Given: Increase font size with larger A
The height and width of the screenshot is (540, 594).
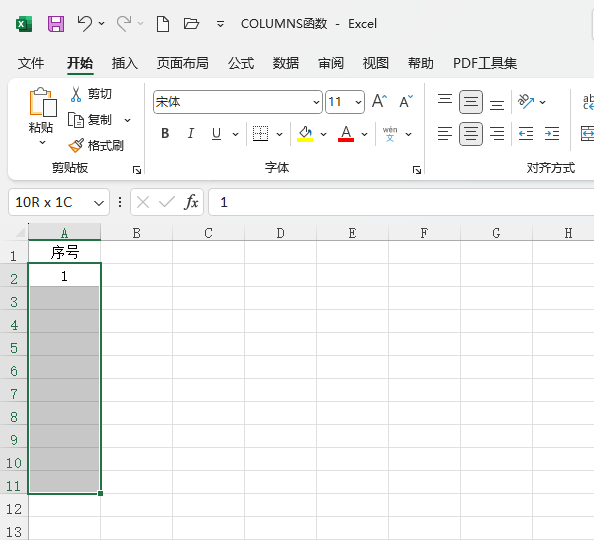Looking at the screenshot, I should coord(379,101).
